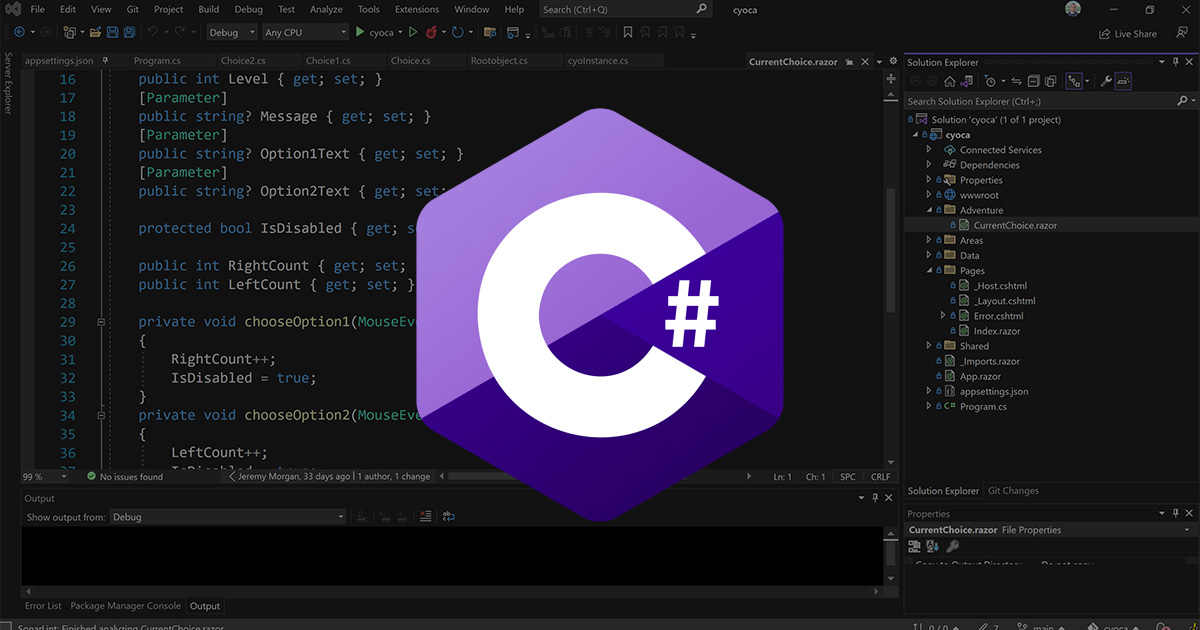Screen dimensions: 1200x630
Task: Open Solution Explorer home view
Action: (x=950, y=82)
